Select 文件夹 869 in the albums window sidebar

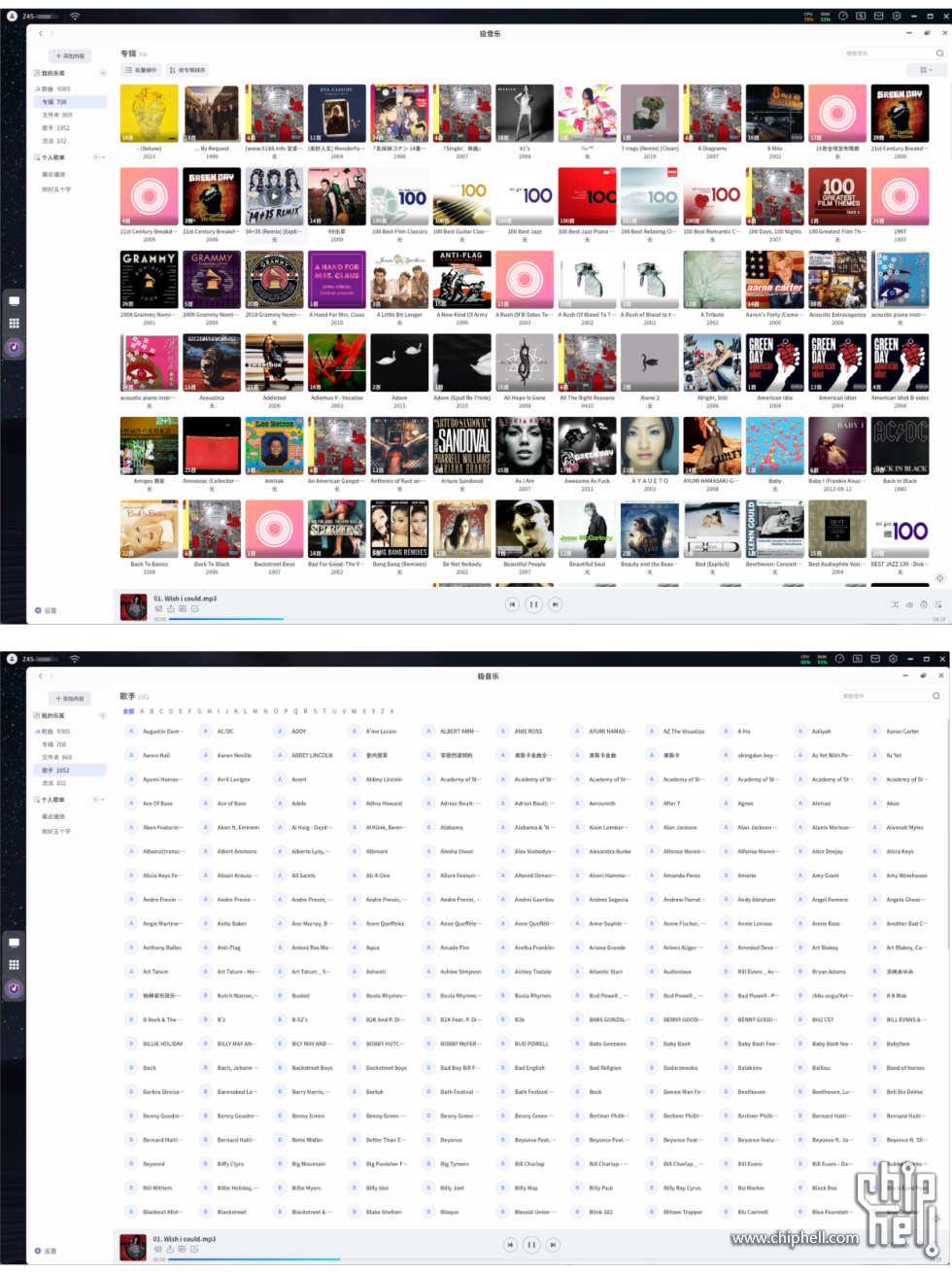[x=56, y=115]
